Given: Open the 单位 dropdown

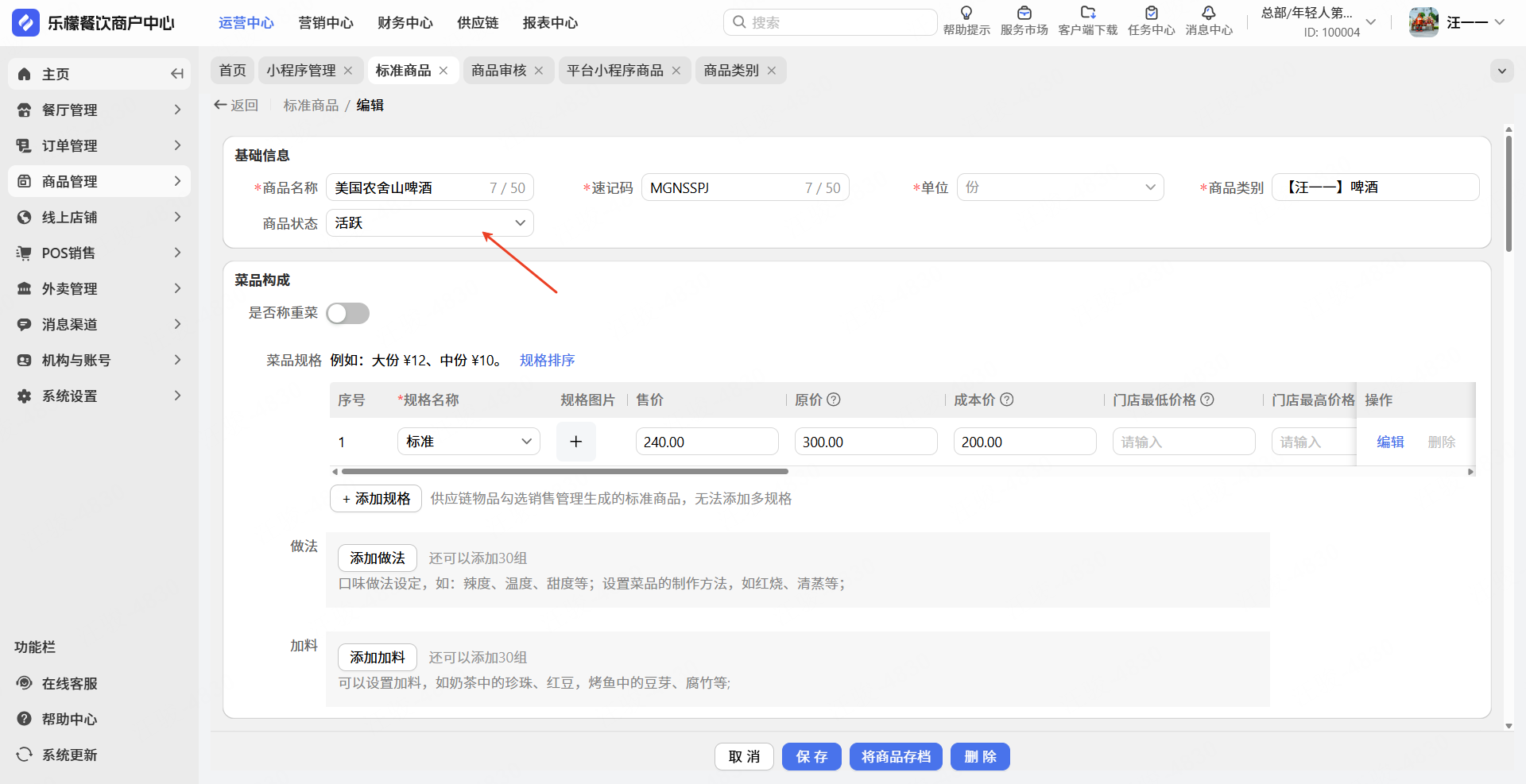Looking at the screenshot, I should [1059, 187].
